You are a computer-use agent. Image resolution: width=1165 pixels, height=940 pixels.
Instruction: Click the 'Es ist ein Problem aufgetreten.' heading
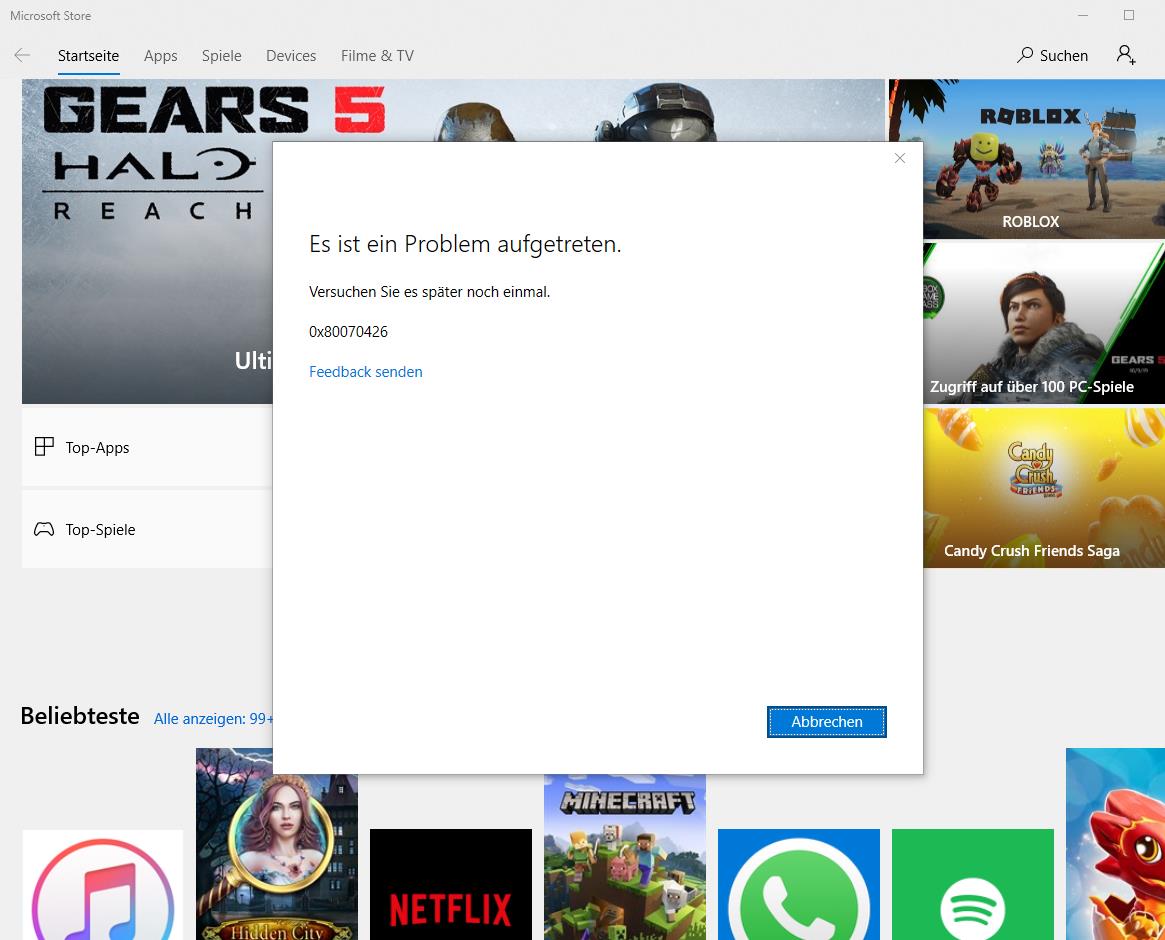pyautogui.click(x=465, y=244)
